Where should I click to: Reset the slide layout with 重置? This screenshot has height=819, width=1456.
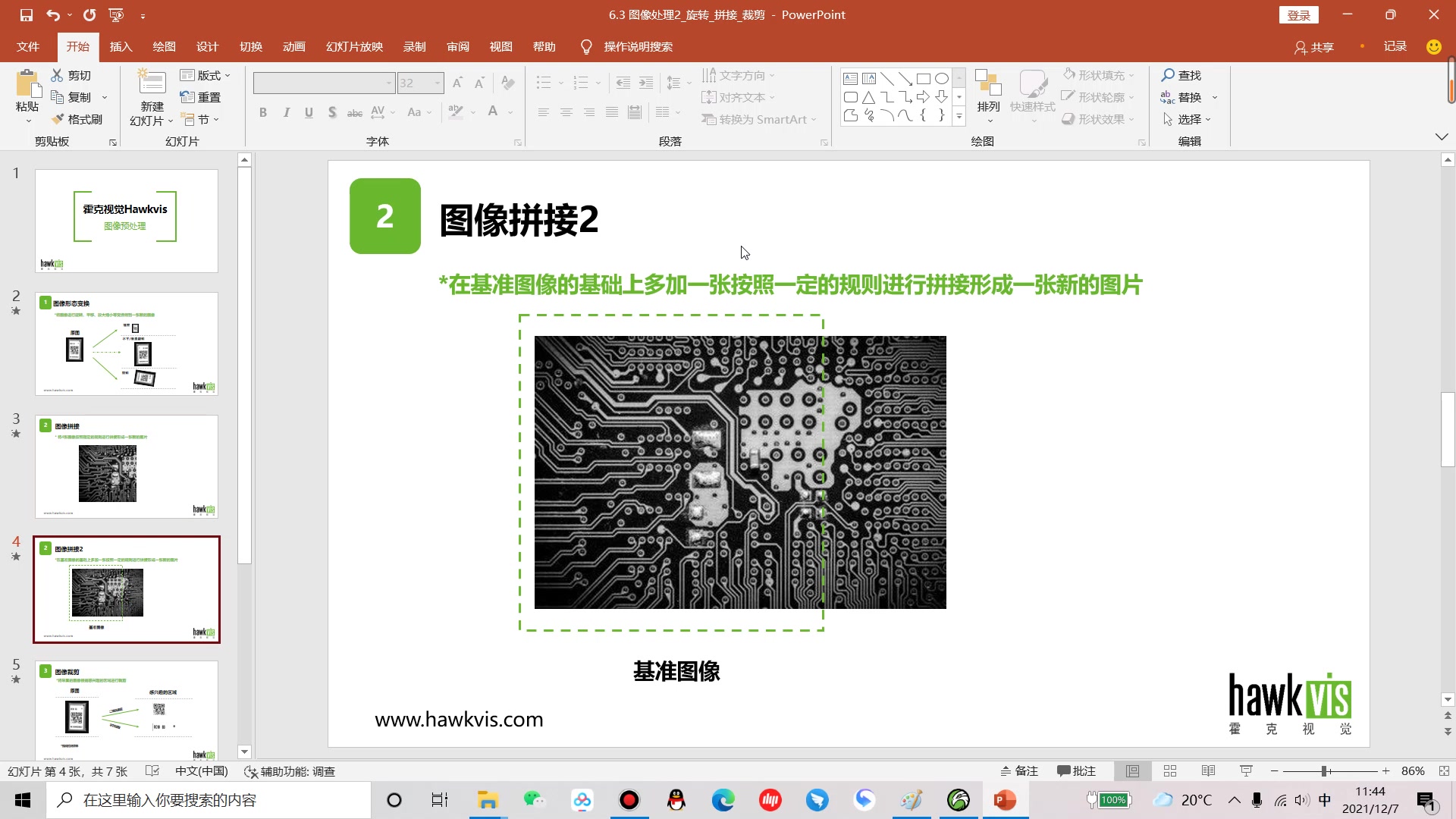200,97
